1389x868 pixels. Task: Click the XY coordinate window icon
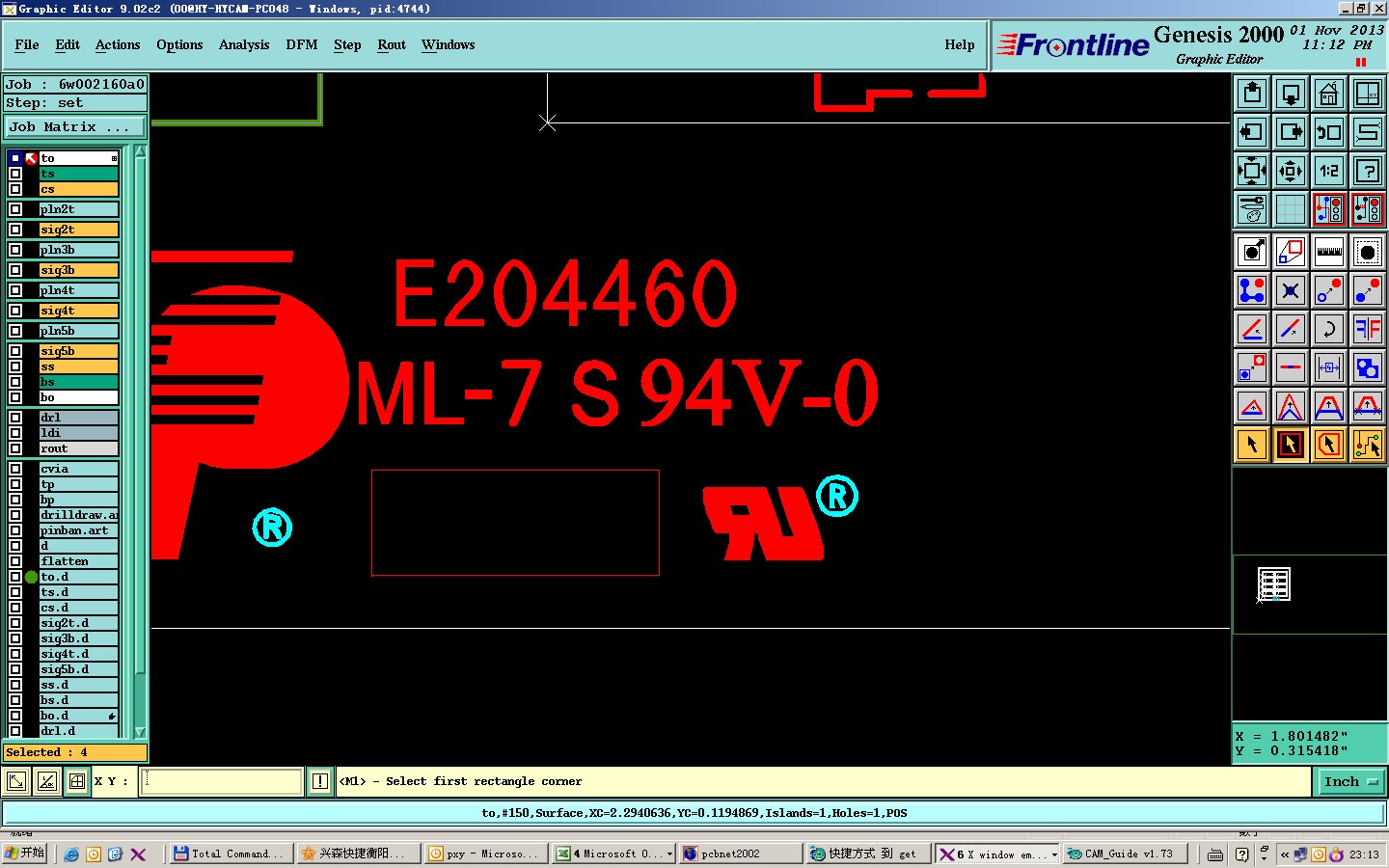click(x=1368, y=94)
